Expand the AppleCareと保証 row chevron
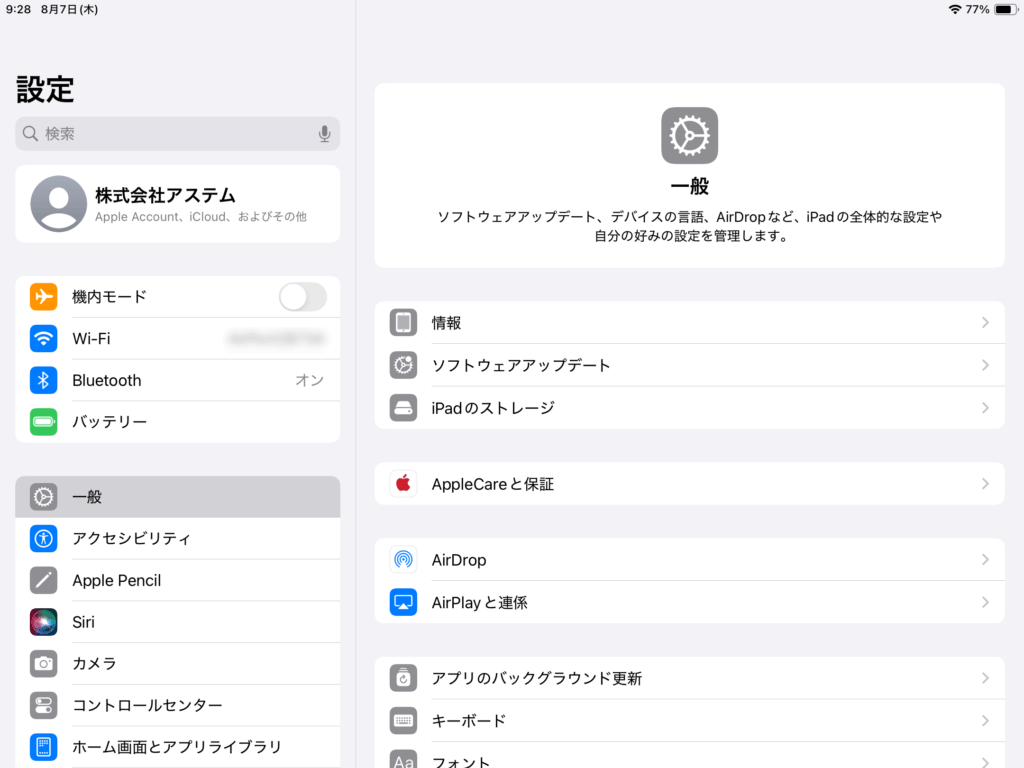The image size is (1024, 768). [985, 484]
